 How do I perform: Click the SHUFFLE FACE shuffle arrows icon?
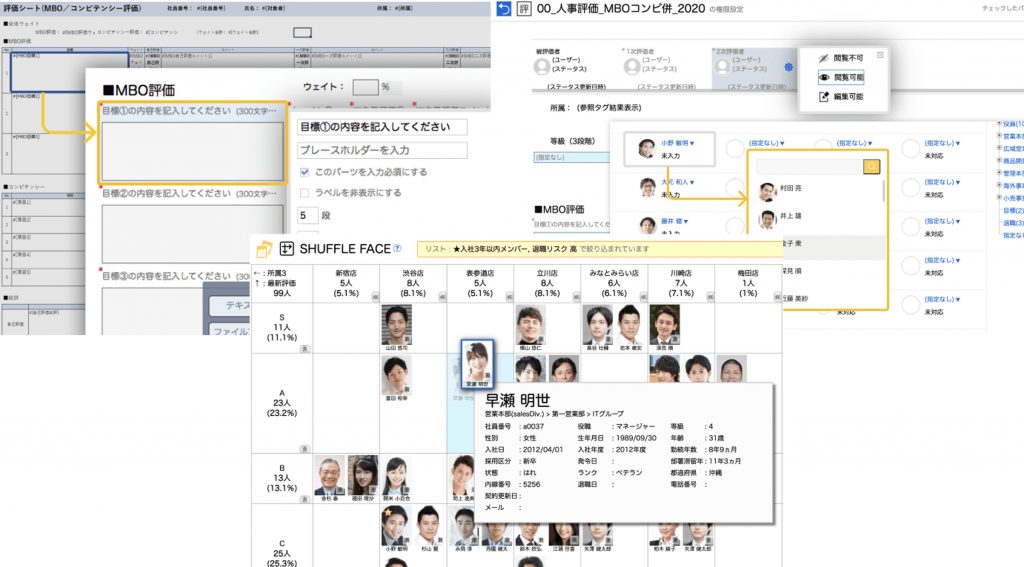(x=287, y=249)
